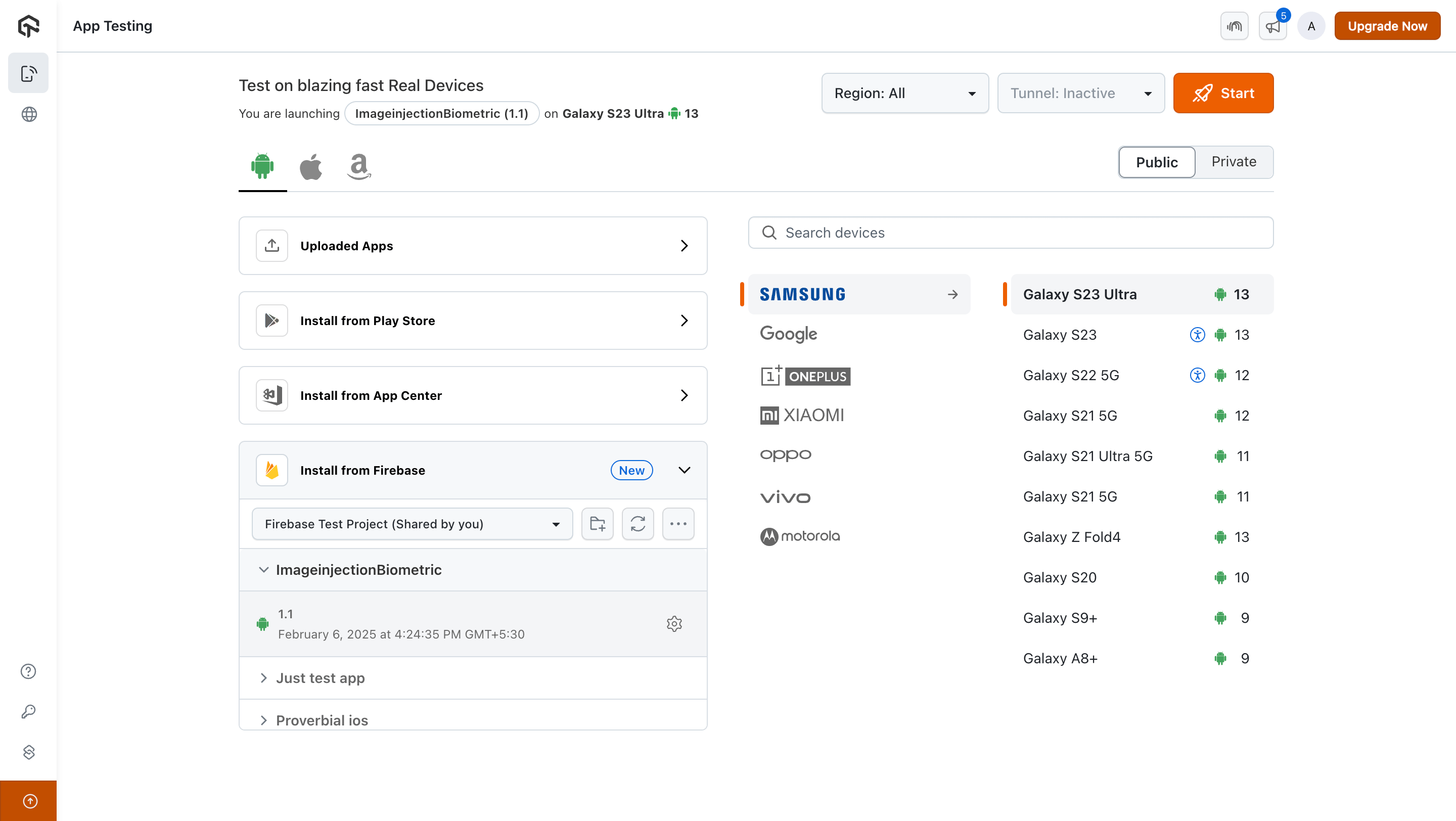Open the Region: All dropdown
The width and height of the screenshot is (1456, 821).
tap(904, 93)
